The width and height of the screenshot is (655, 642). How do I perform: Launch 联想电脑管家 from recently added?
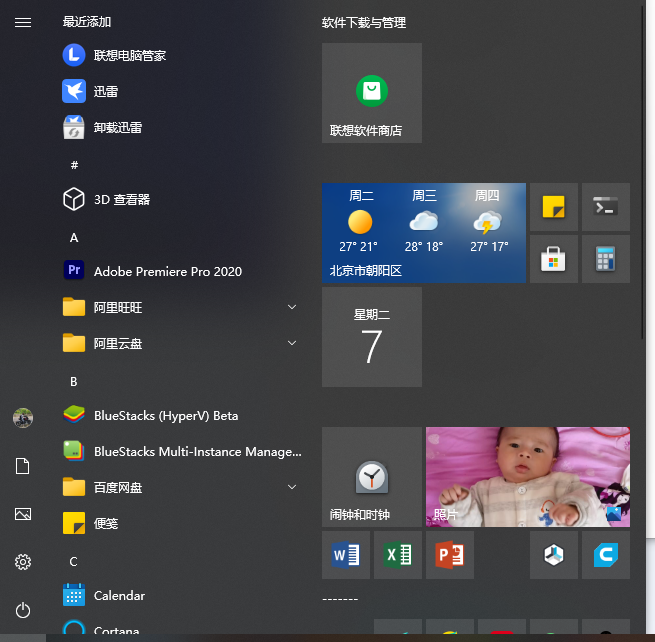coord(182,55)
